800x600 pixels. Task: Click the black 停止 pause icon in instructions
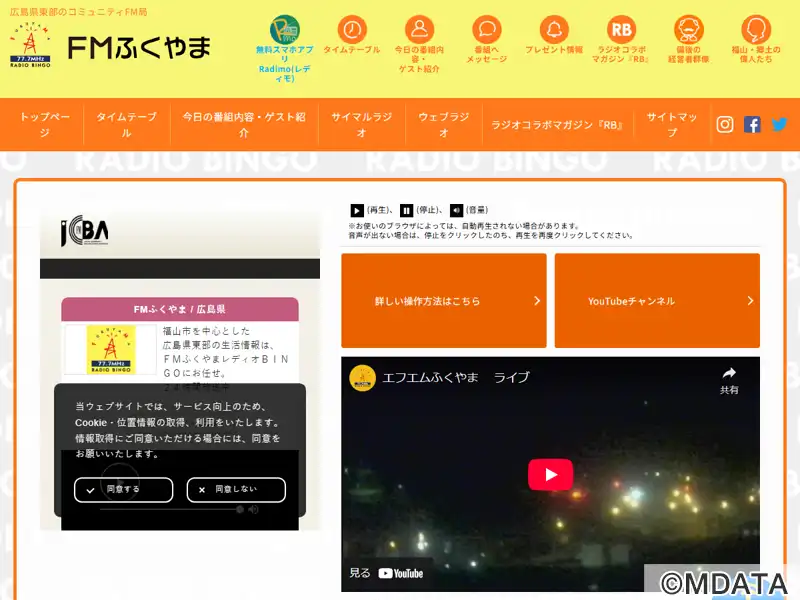click(407, 210)
